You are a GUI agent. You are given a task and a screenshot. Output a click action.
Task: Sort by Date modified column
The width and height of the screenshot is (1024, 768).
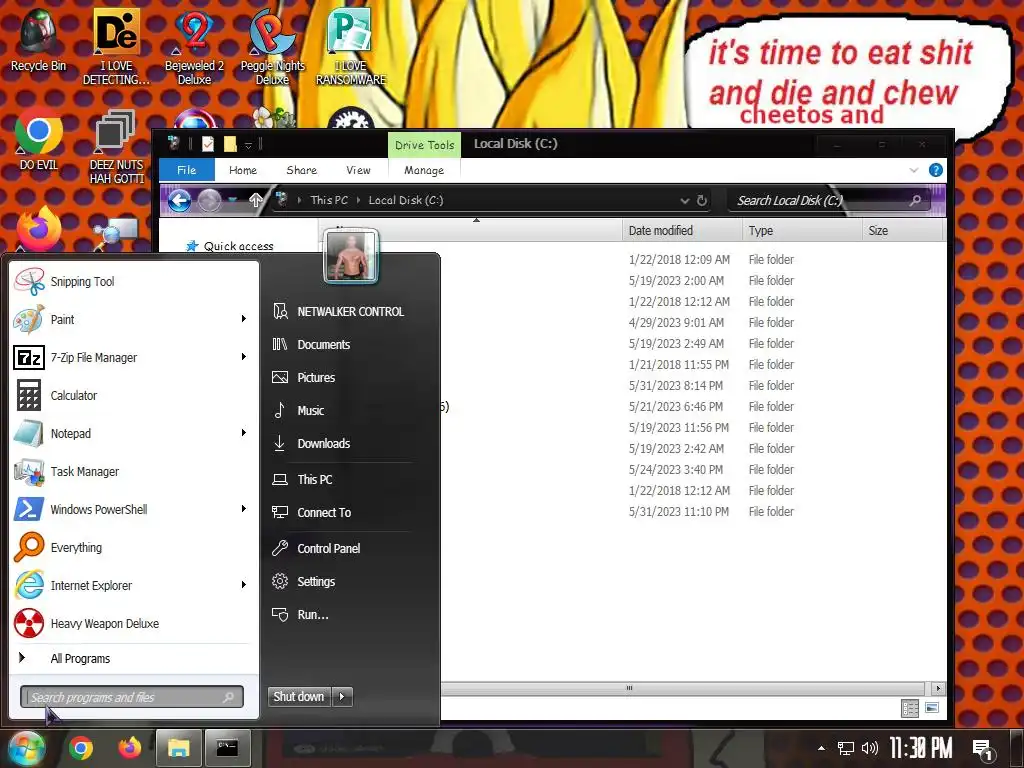click(681, 231)
